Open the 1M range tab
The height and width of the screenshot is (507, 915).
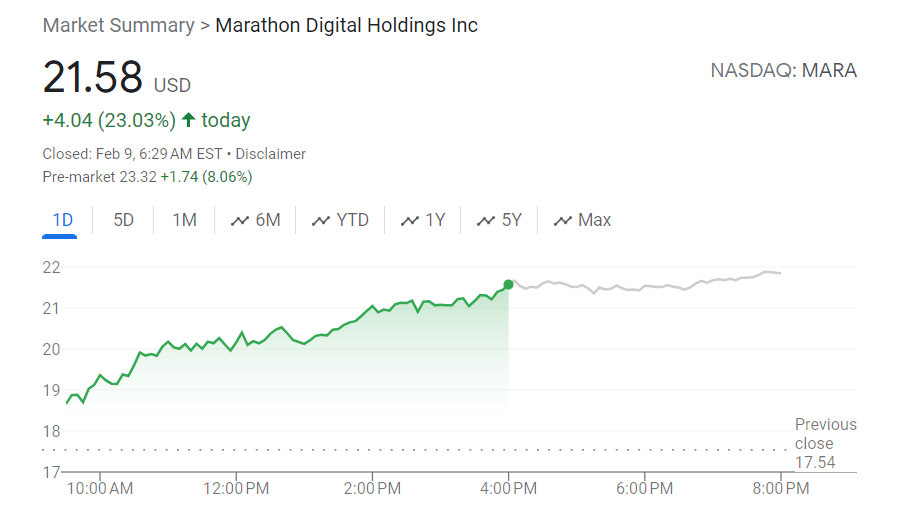tap(184, 220)
